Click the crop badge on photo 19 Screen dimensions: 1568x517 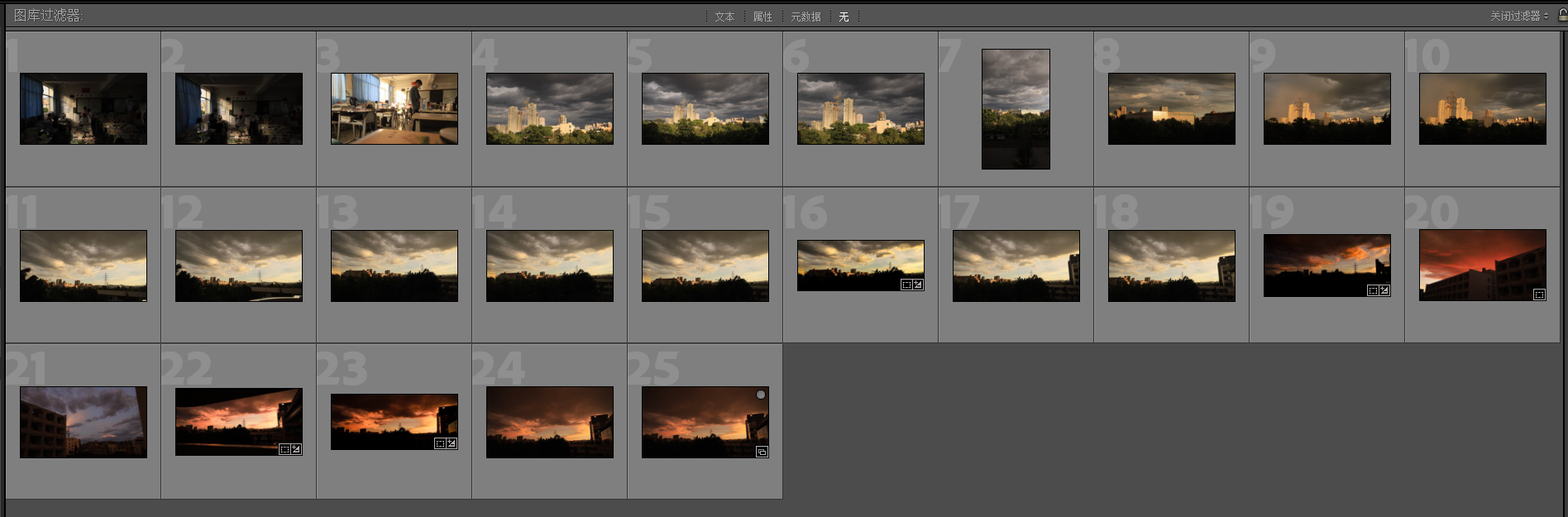point(1373,290)
